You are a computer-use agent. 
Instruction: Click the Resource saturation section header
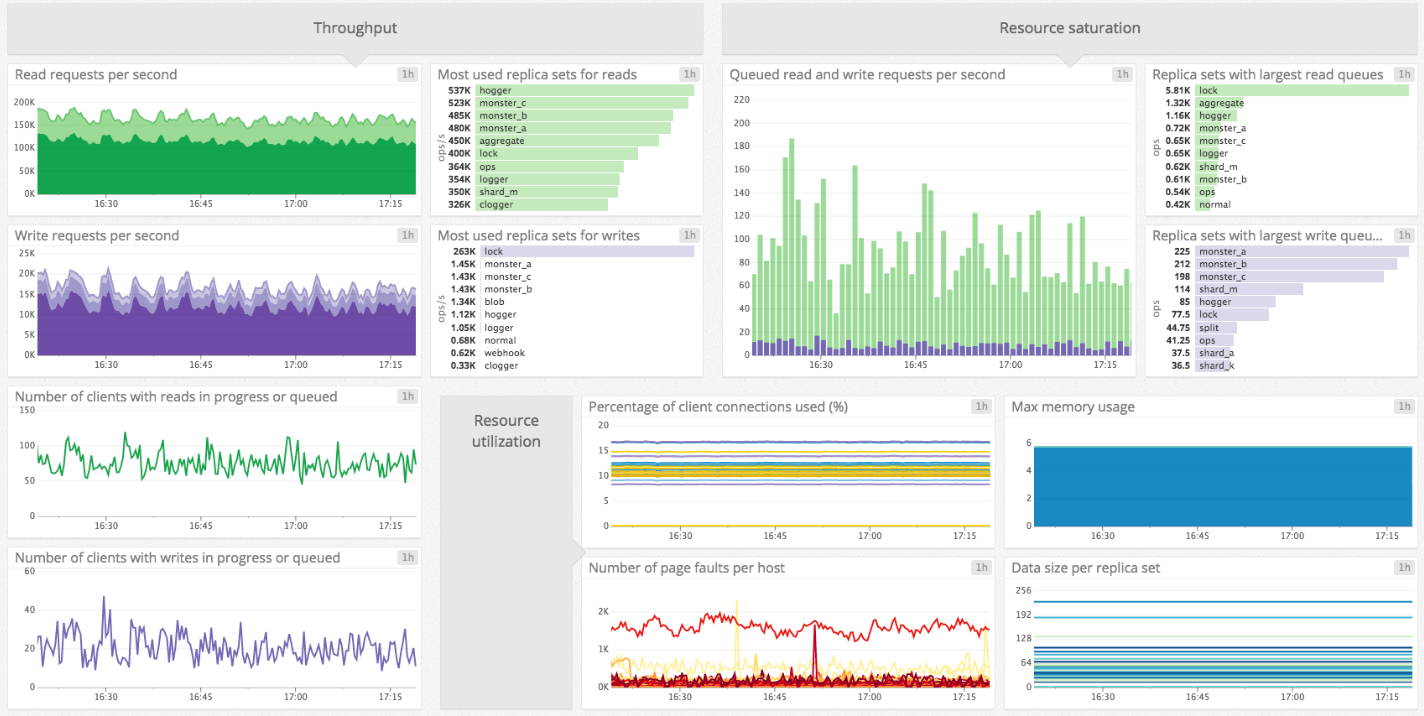1070,27
